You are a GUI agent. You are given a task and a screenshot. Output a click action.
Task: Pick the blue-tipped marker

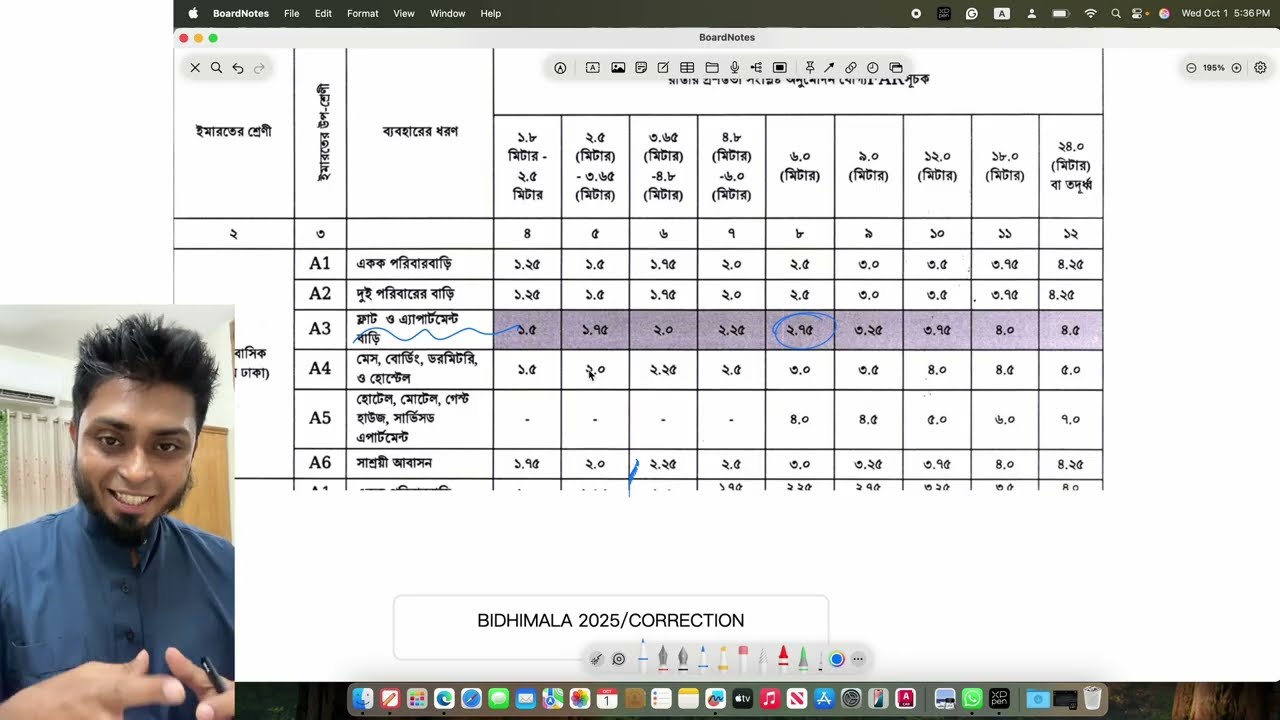tap(703, 658)
